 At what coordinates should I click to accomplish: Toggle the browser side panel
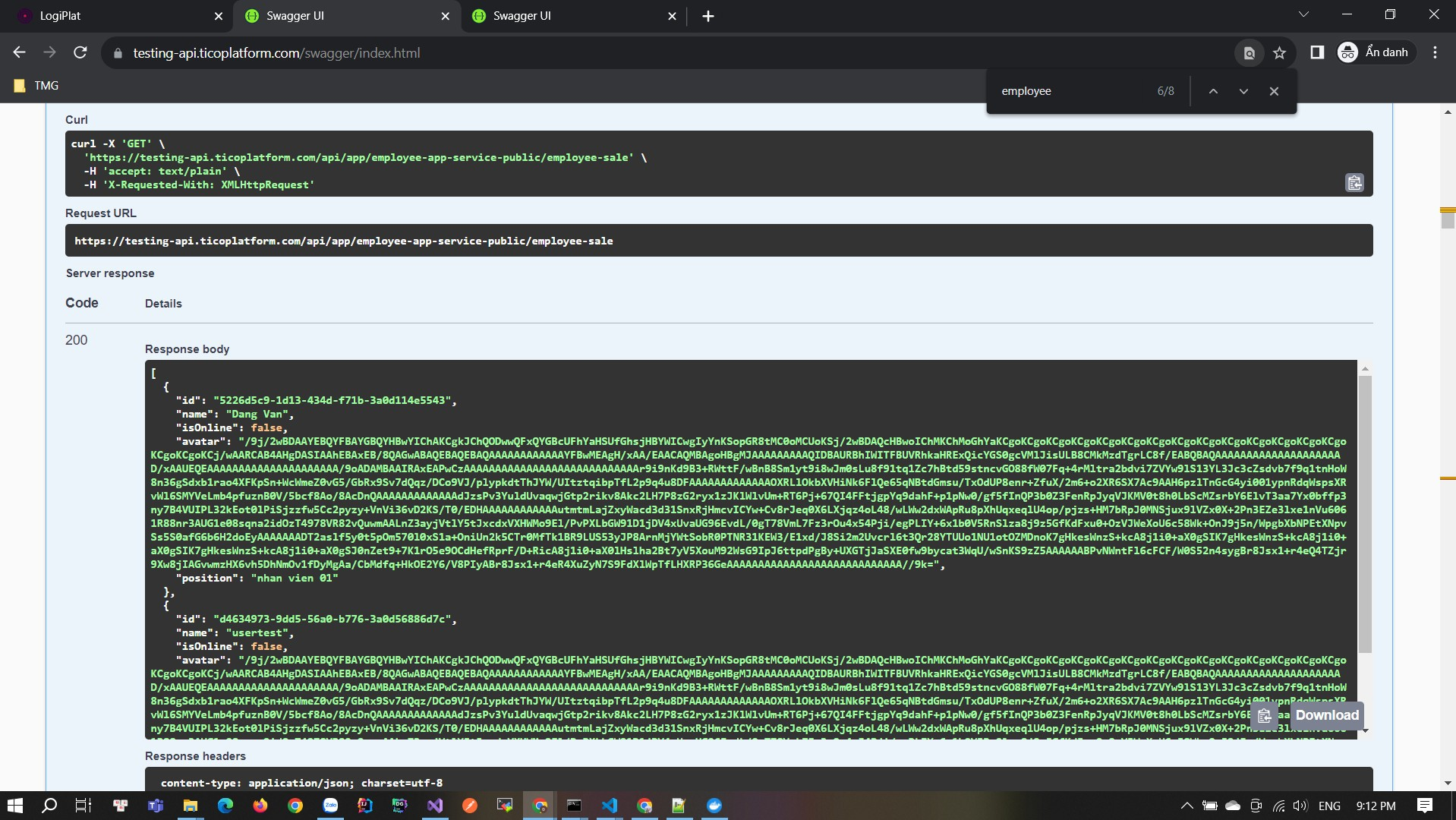[x=1317, y=53]
